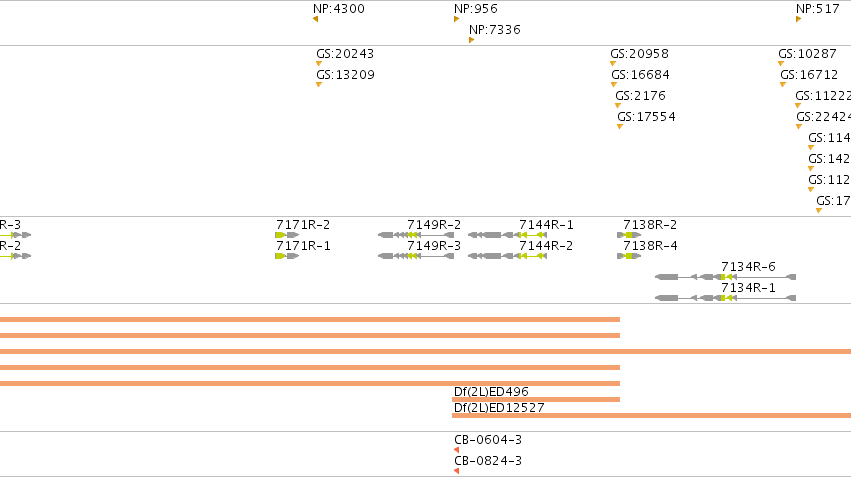Select the 7134R-6 transcript model
Viewport: 851px width, 477px height.
click(x=726, y=277)
